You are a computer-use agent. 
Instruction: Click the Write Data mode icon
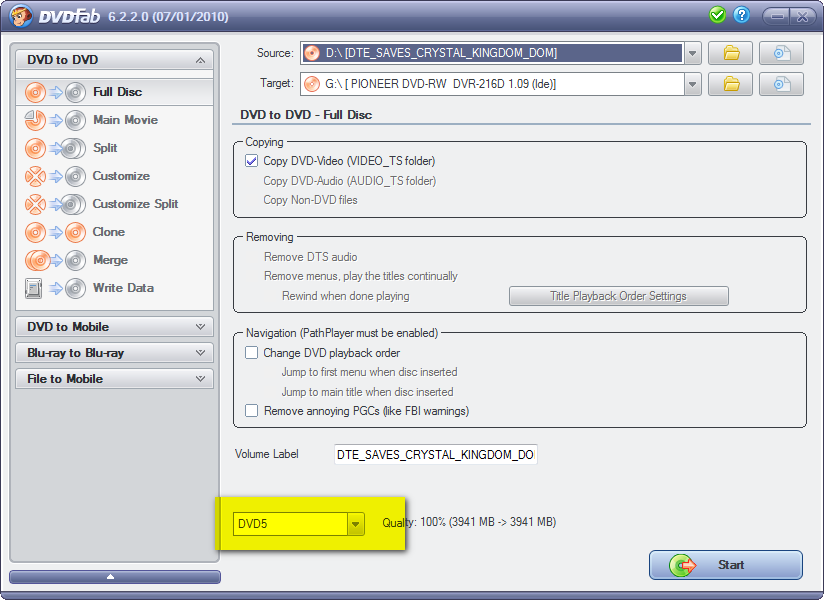(x=55, y=288)
